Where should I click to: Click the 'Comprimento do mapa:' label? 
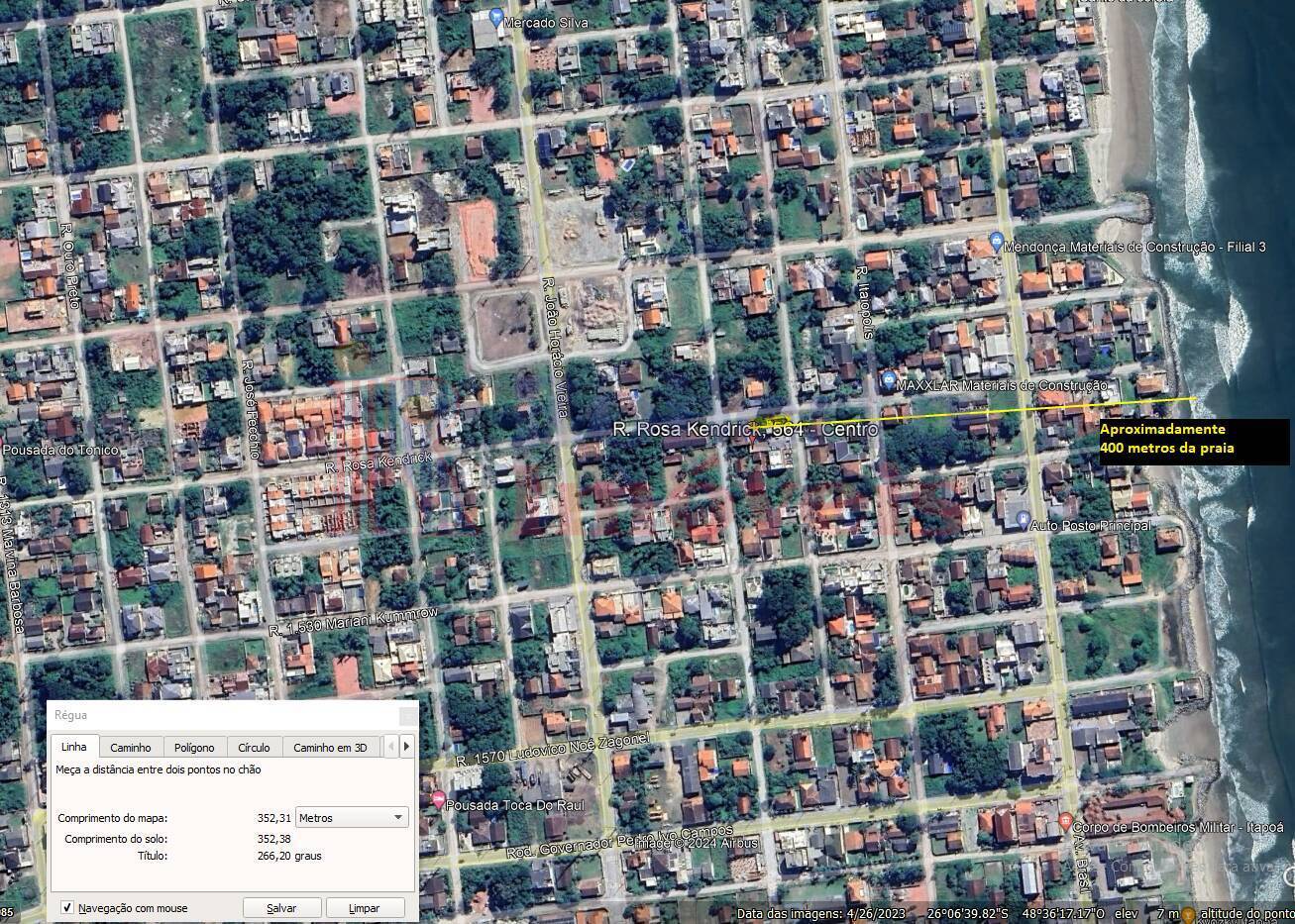(x=113, y=818)
